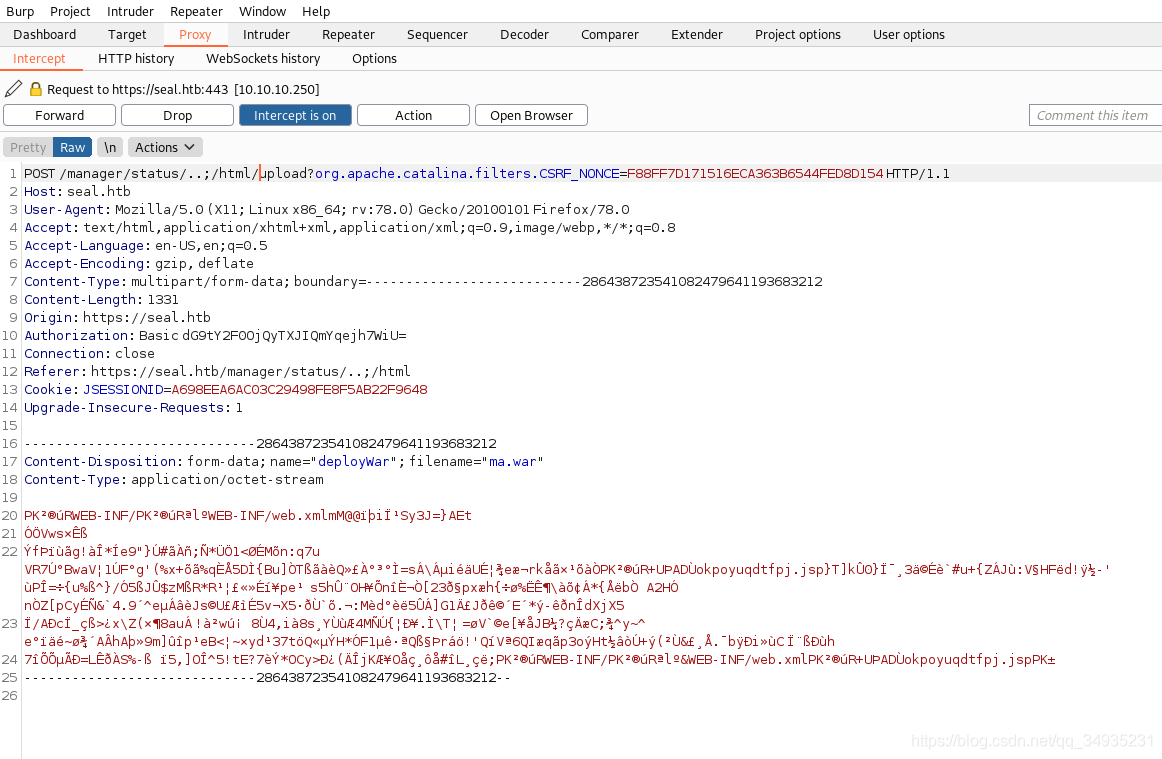Click the 'Origin: https://seal.htb' header
This screenshot has width=1162, height=759.
point(117,317)
